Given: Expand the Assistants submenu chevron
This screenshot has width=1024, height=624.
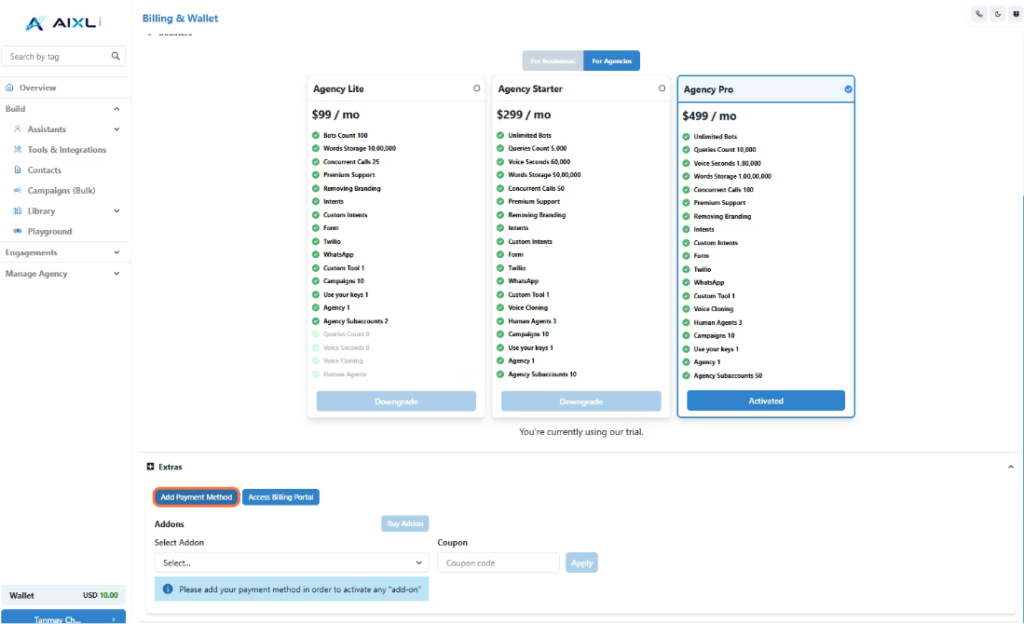Looking at the screenshot, I should click(x=116, y=129).
